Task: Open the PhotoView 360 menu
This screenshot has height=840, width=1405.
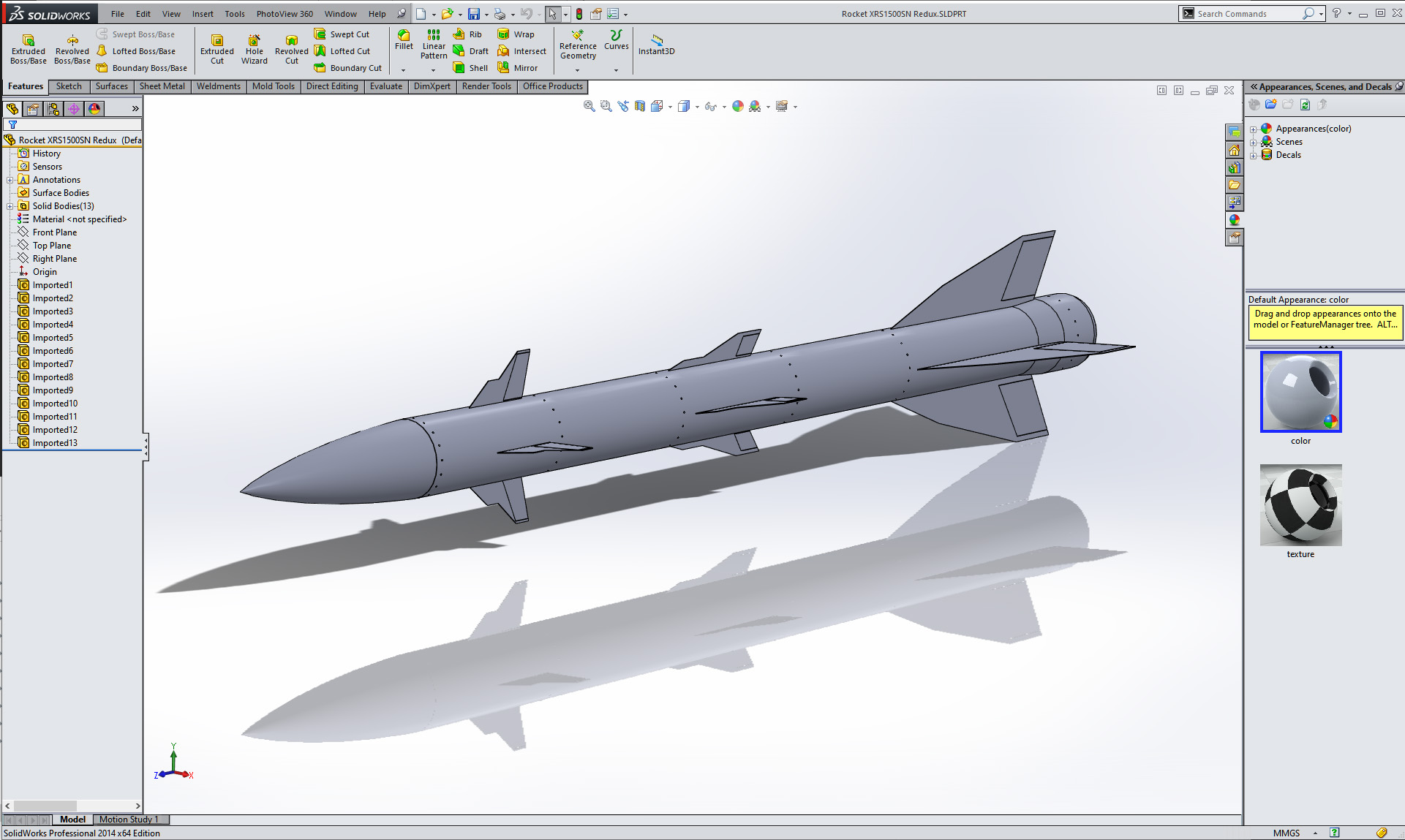Action: tap(285, 14)
